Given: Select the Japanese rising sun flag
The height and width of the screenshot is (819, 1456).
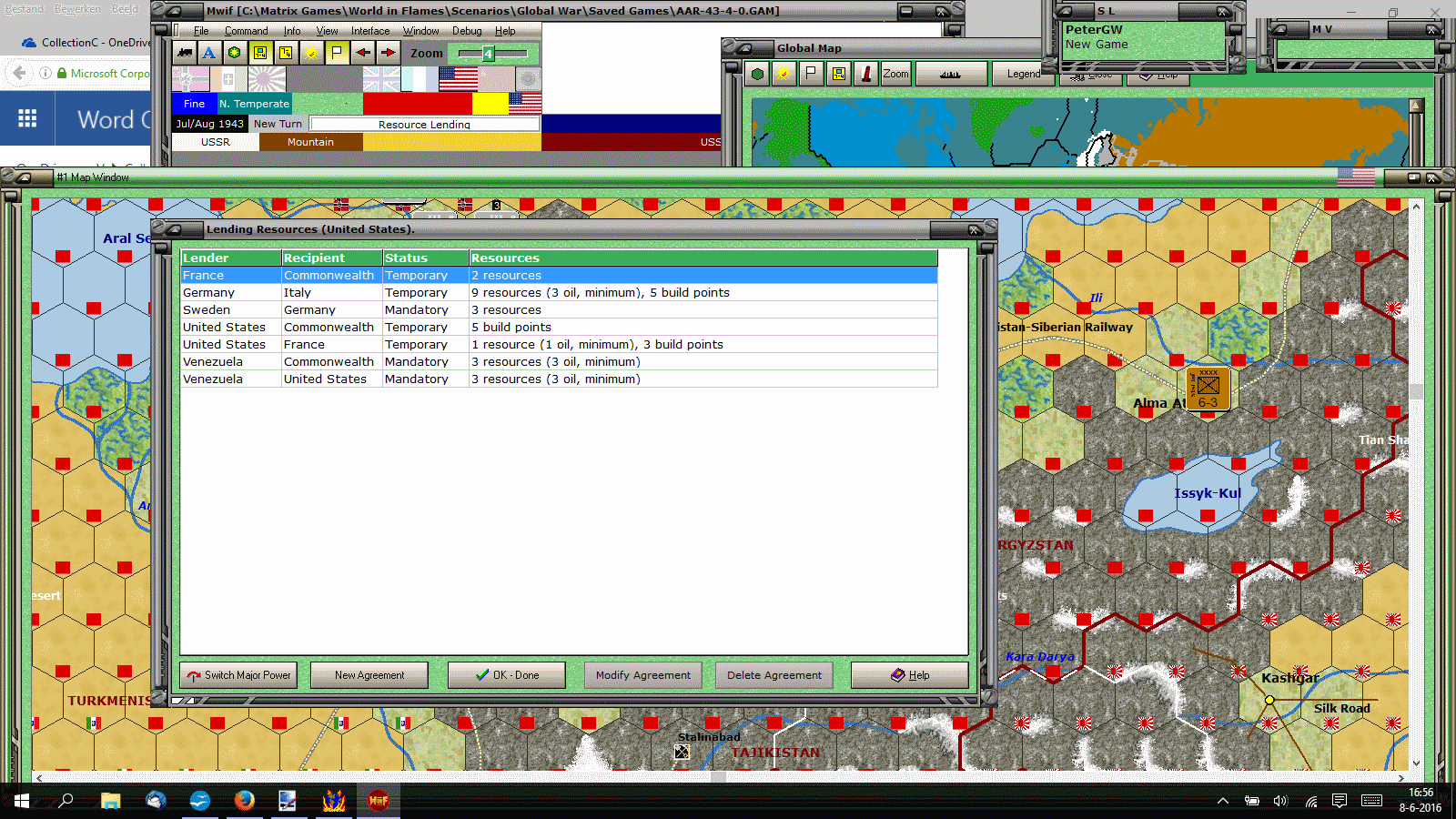Looking at the screenshot, I should tap(267, 80).
